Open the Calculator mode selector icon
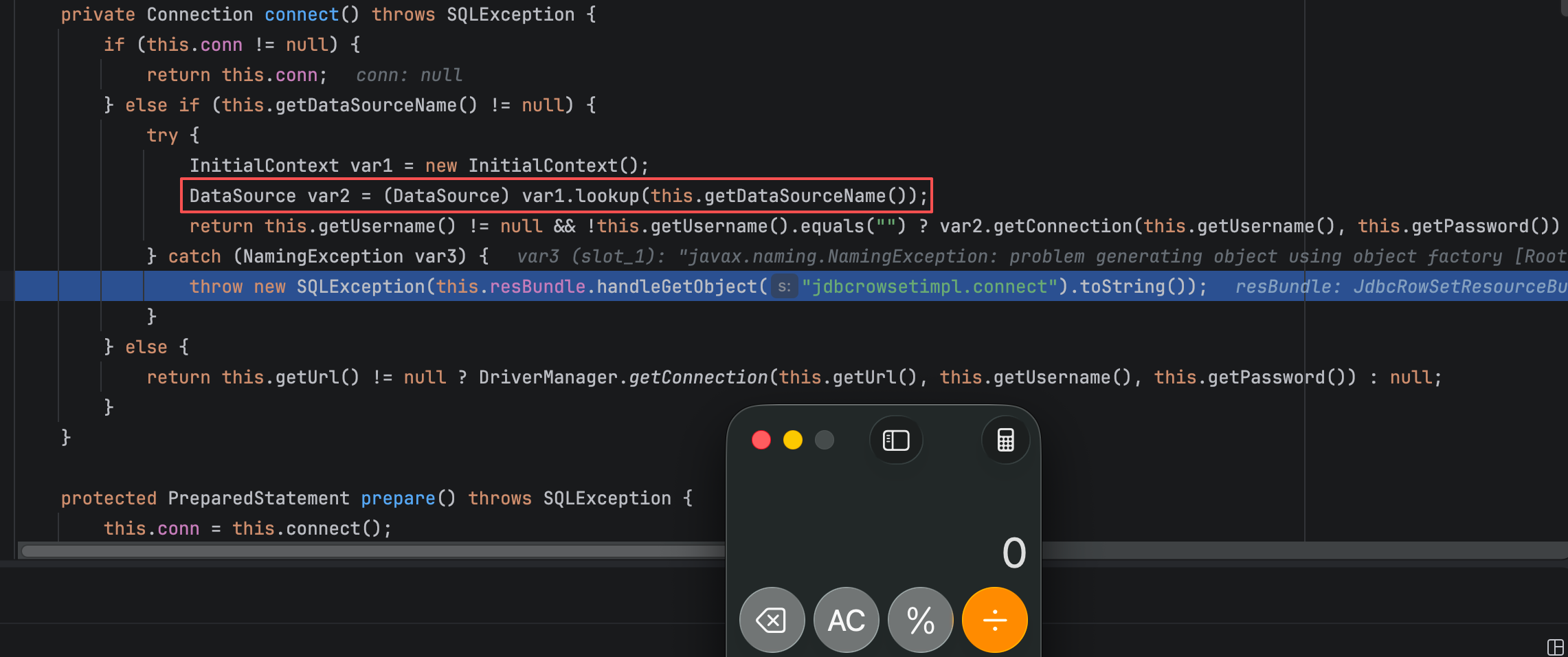Screen dimensions: 1568x657 1006,440
